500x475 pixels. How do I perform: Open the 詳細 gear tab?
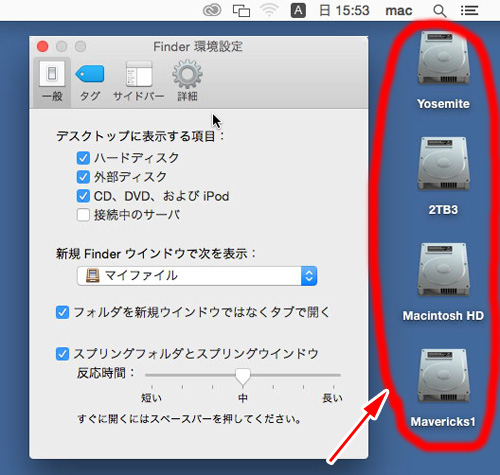[x=187, y=82]
